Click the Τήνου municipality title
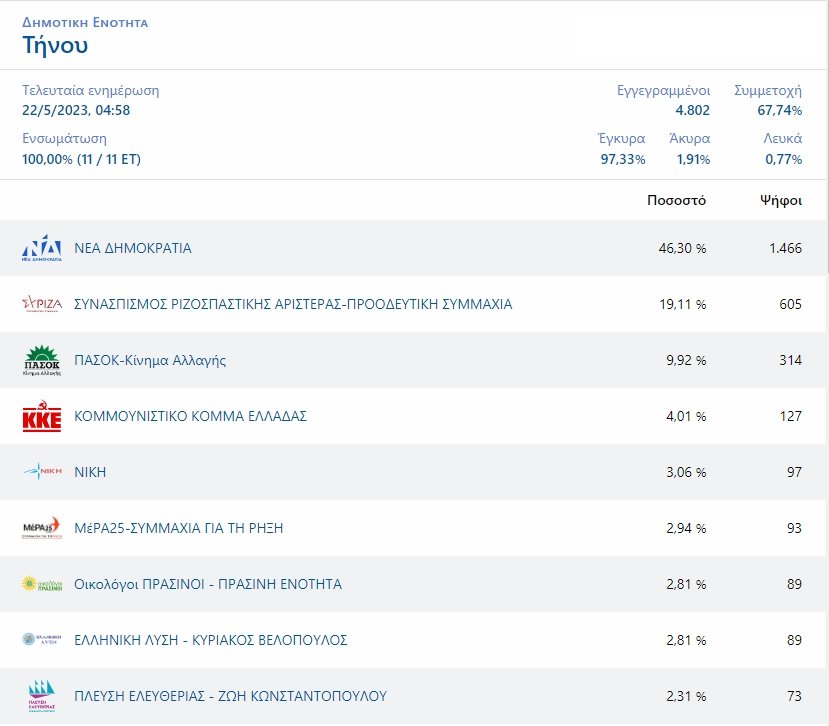 (55, 45)
